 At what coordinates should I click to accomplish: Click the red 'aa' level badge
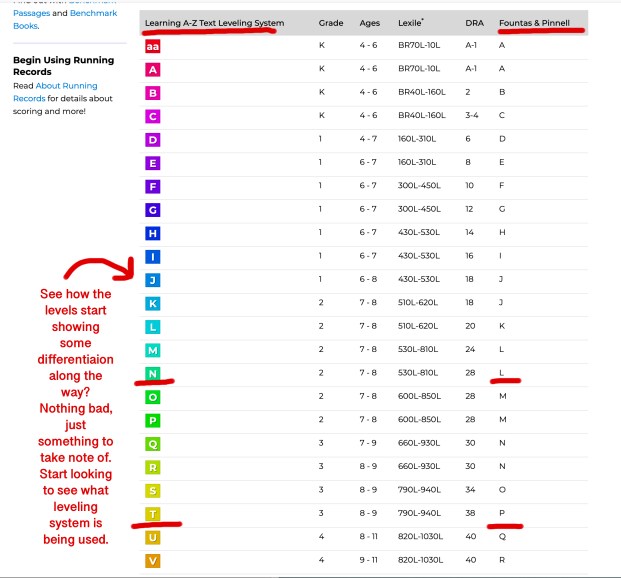tap(152, 46)
